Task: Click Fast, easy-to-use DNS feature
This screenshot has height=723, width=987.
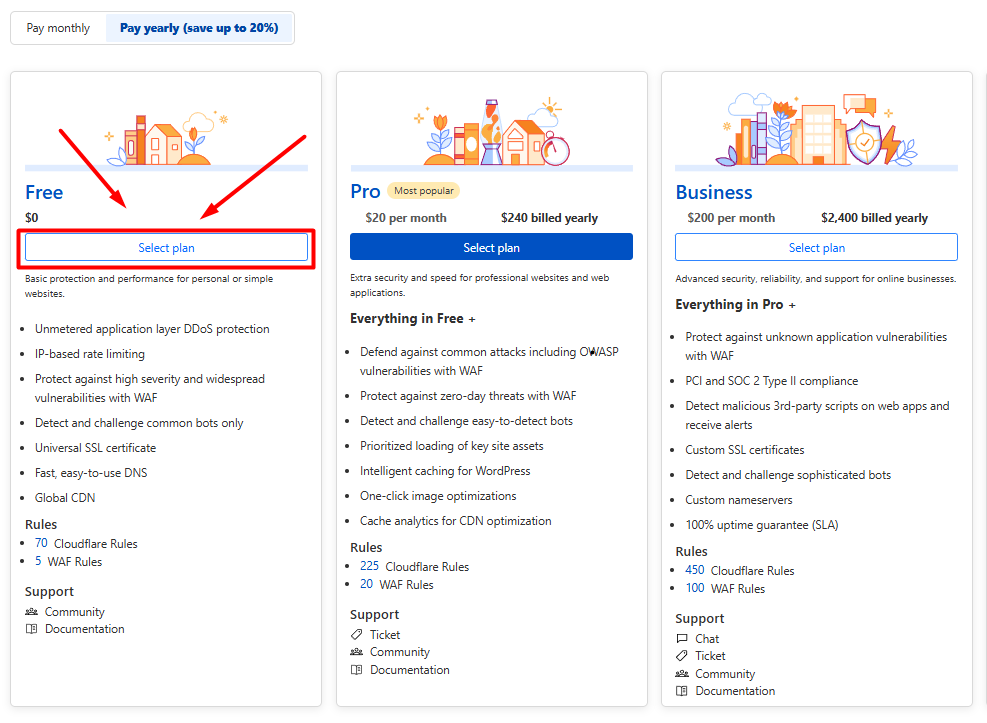Action: click(x=91, y=473)
